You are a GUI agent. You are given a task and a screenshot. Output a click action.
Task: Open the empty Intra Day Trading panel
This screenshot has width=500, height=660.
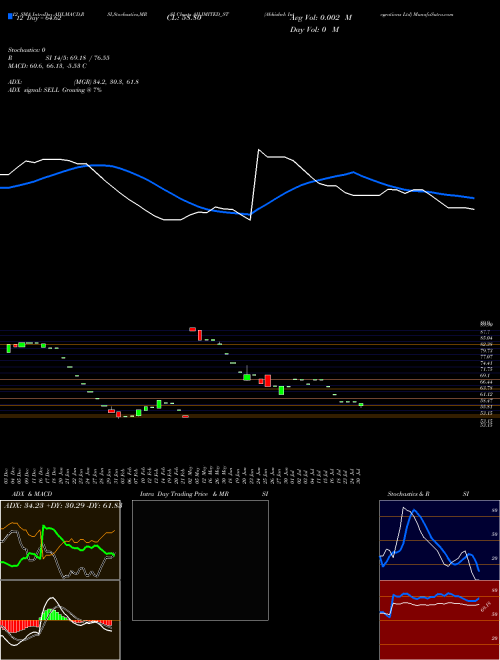click(200, 560)
